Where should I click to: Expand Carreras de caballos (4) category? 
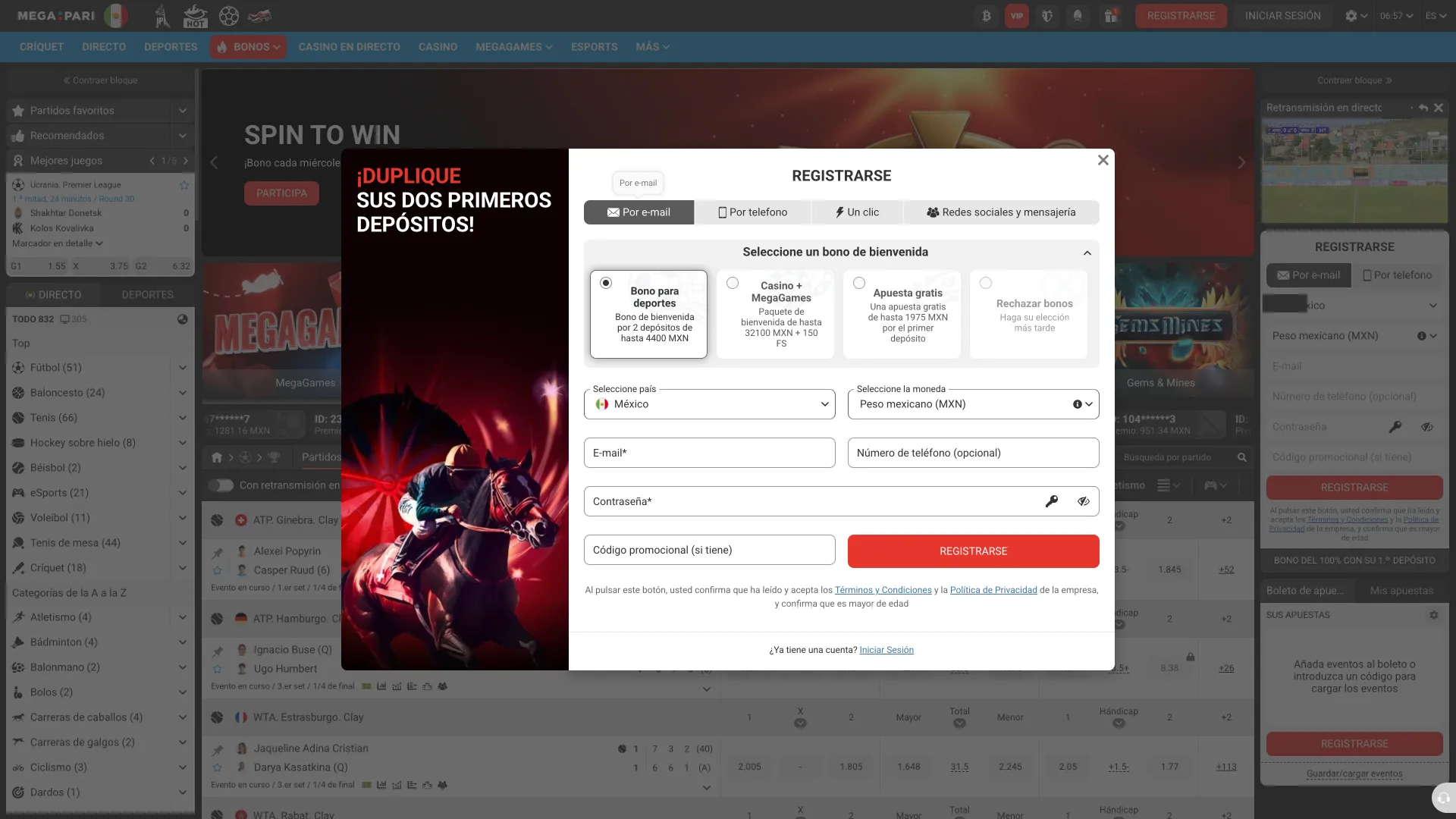183,717
